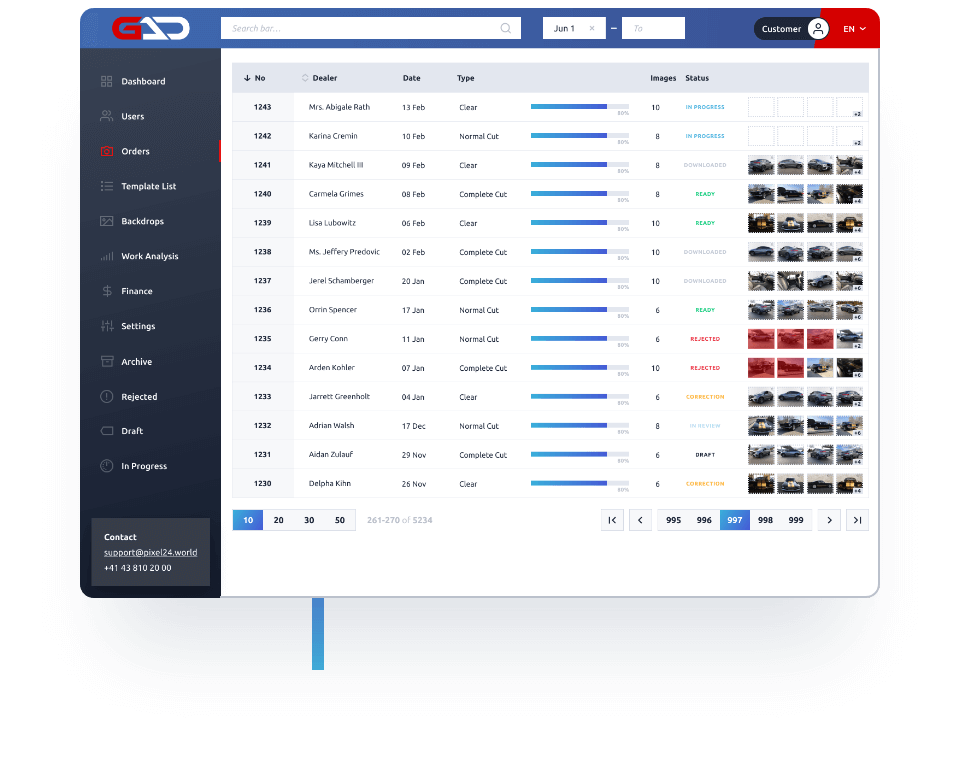The height and width of the screenshot is (760, 962).
Task: Click the Work Analysis bar chart icon
Action: pyautogui.click(x=106, y=256)
